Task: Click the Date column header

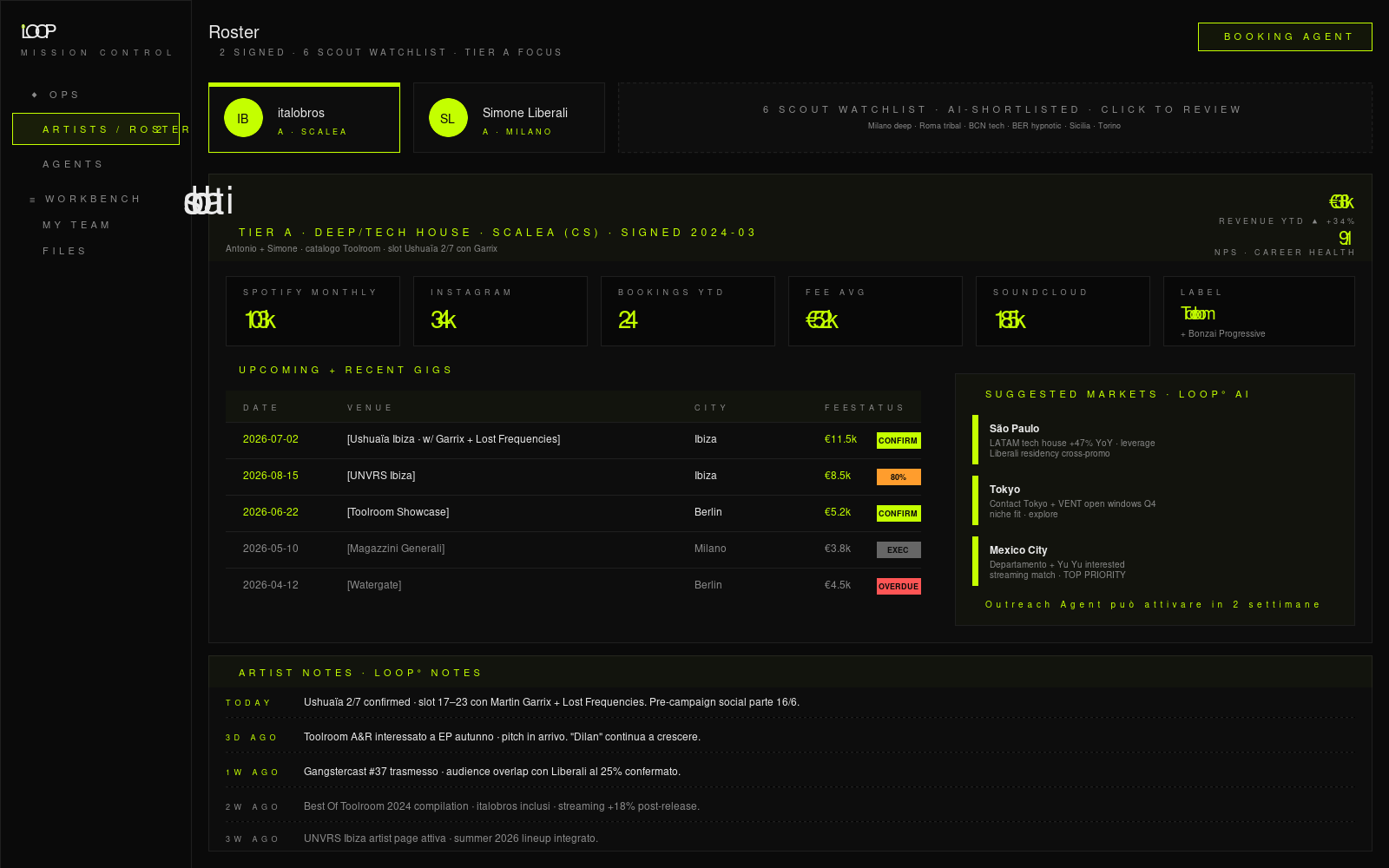Action: [x=260, y=408]
